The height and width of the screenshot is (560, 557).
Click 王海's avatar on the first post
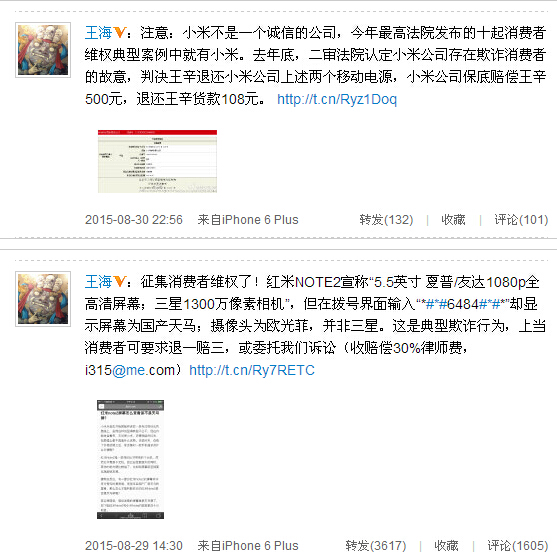pyautogui.click(x=43, y=50)
